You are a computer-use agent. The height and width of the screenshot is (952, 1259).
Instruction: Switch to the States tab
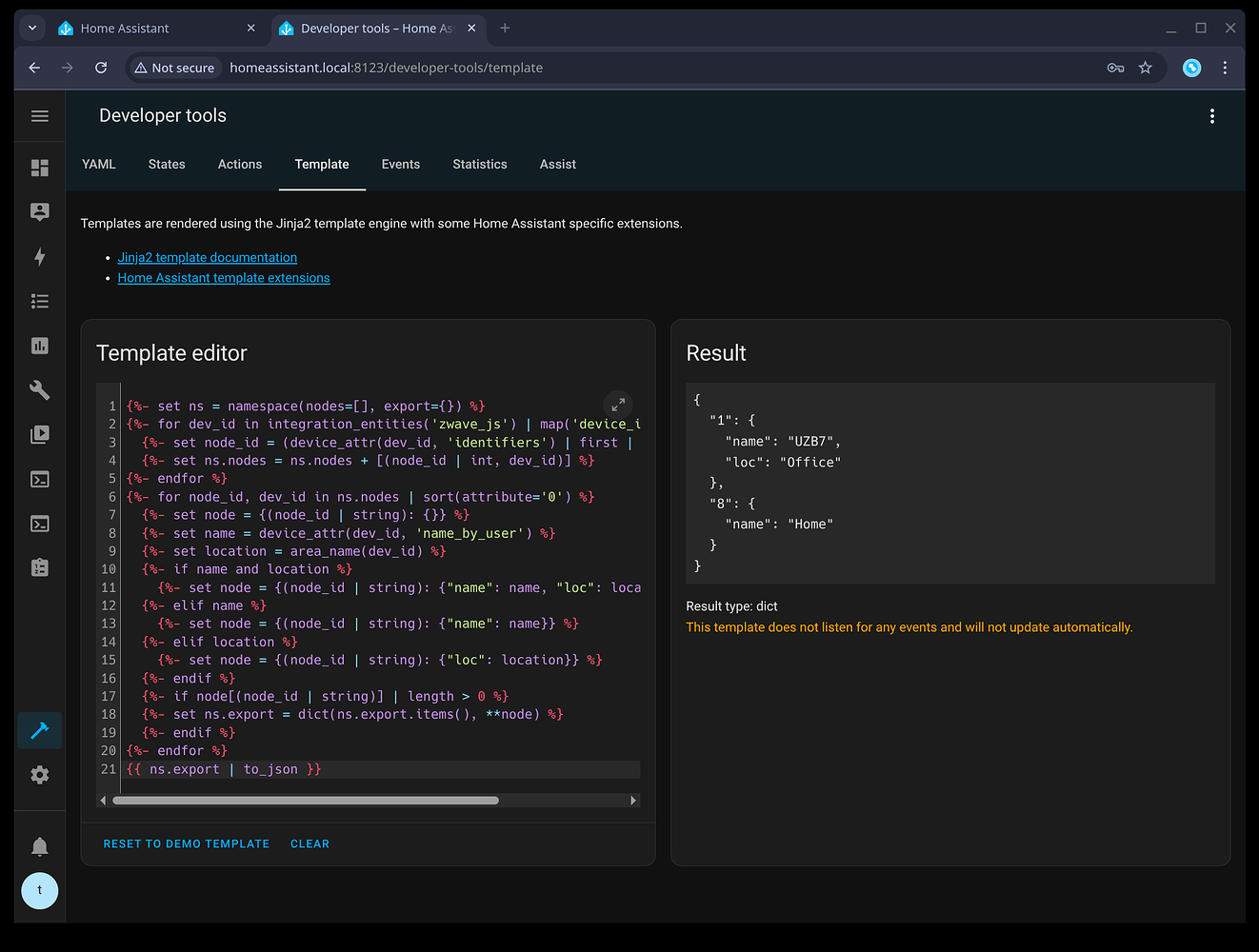point(167,165)
